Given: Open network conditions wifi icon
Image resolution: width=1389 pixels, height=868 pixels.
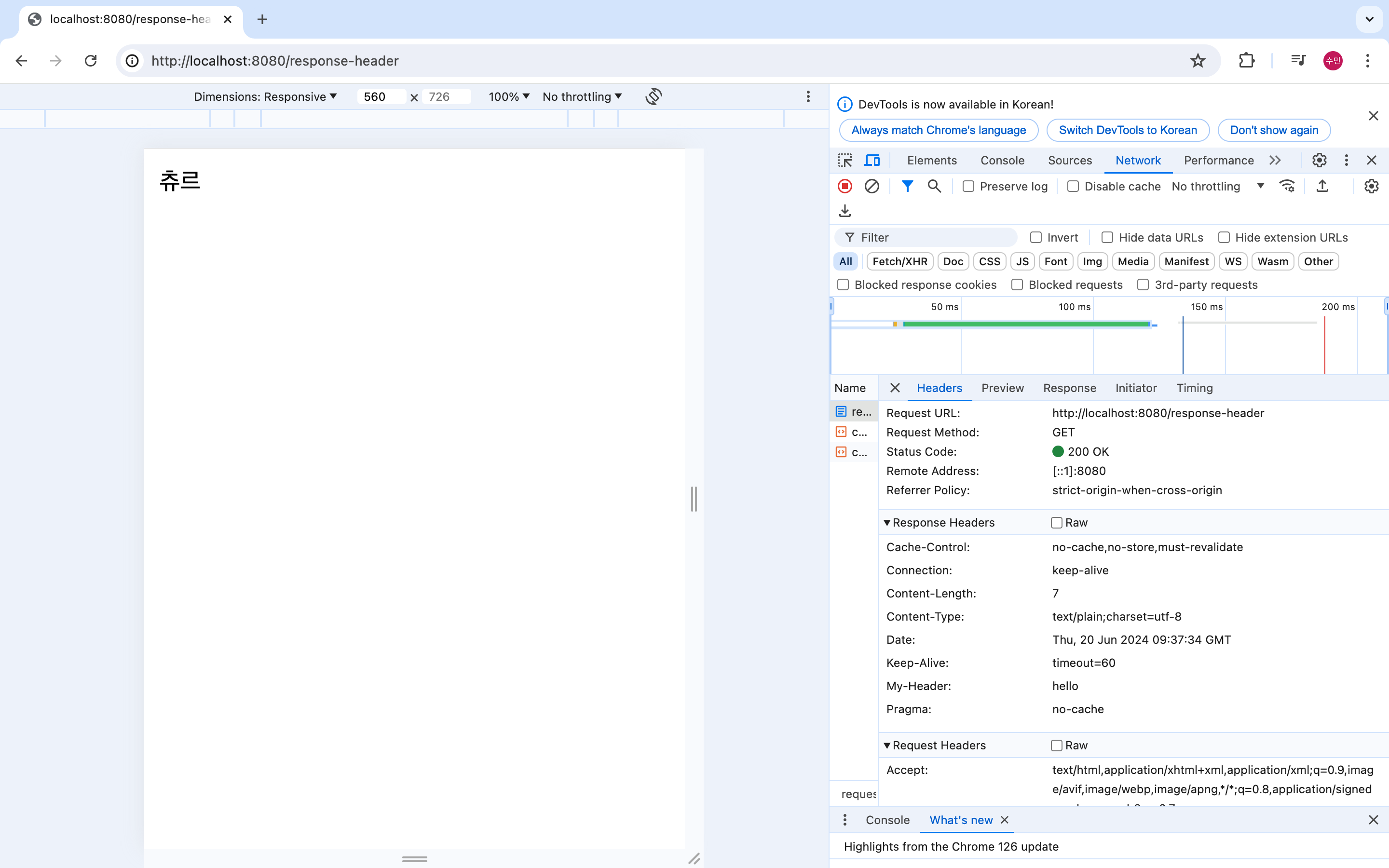Looking at the screenshot, I should pyautogui.click(x=1287, y=186).
